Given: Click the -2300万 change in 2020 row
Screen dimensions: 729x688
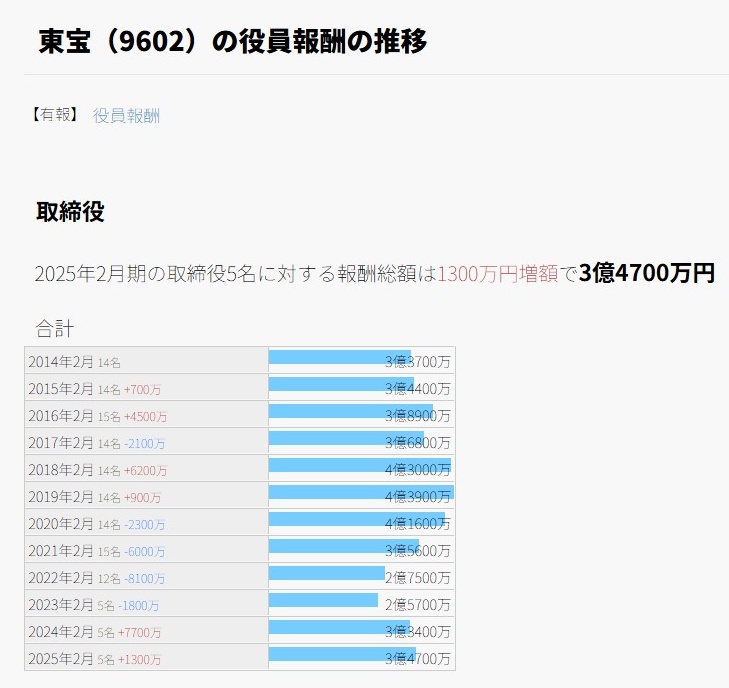Looking at the screenshot, I should coord(144,524).
